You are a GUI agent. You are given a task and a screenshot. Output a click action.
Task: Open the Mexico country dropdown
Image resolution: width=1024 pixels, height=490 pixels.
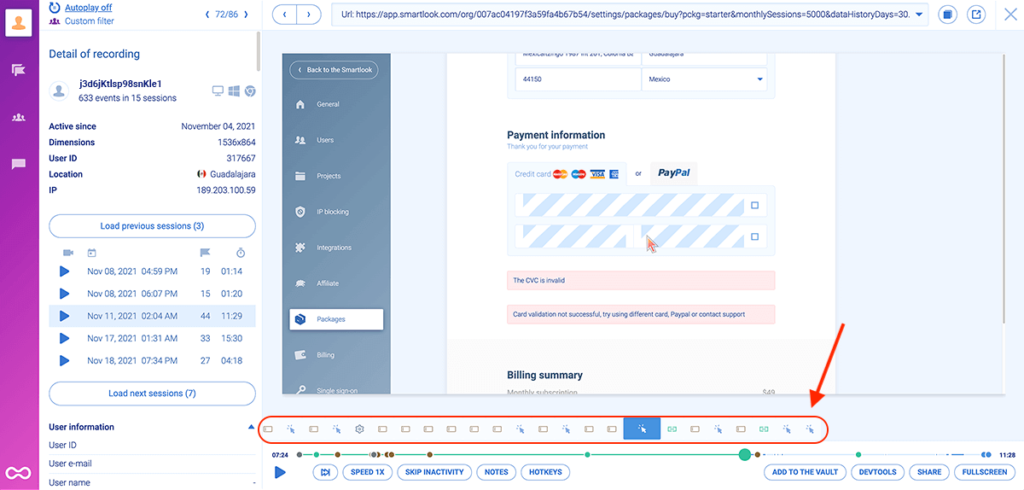click(x=704, y=80)
